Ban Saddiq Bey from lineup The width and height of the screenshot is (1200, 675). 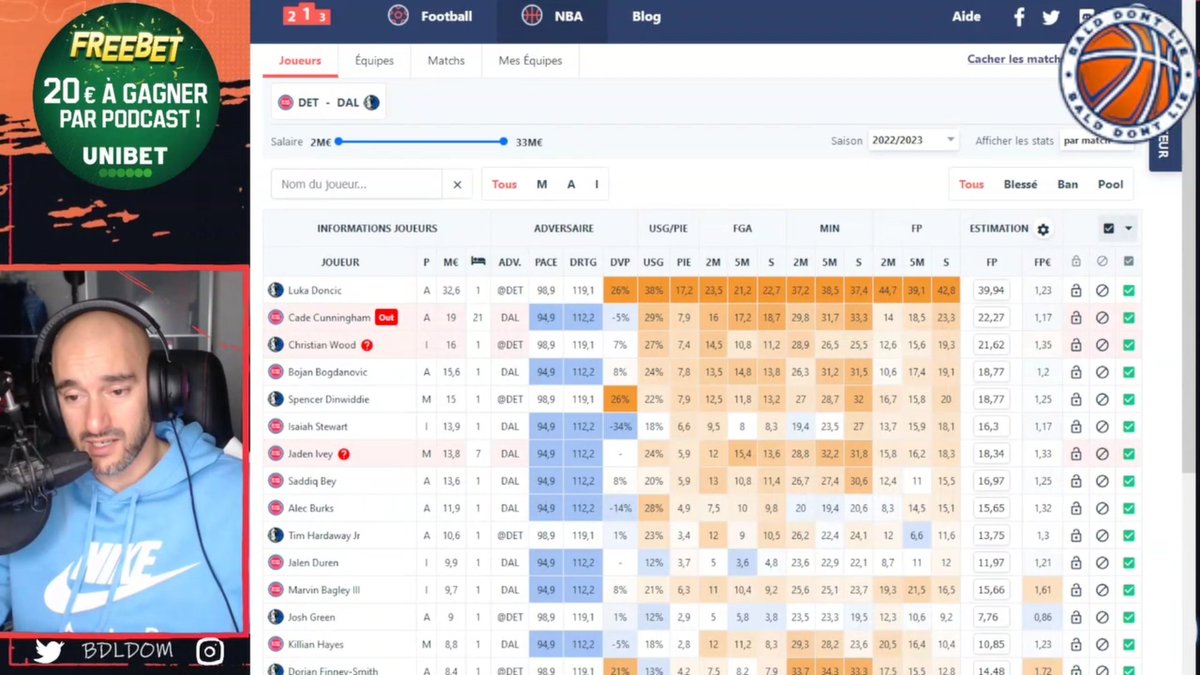click(1102, 481)
